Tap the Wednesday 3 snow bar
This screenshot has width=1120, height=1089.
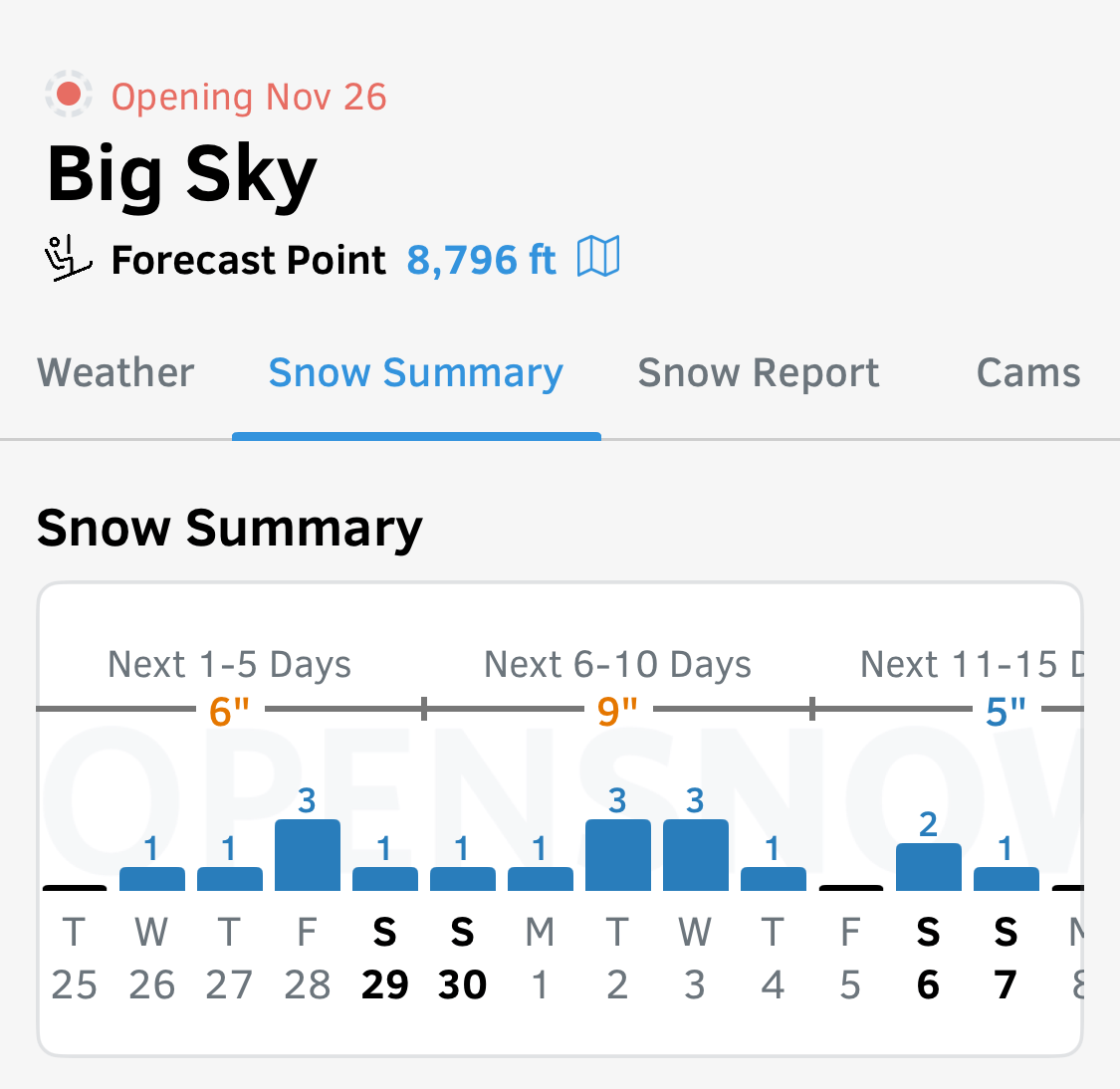(695, 855)
